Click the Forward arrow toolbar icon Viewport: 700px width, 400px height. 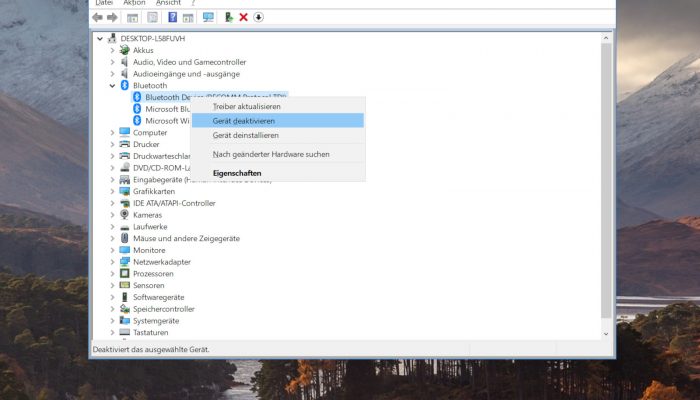112,17
